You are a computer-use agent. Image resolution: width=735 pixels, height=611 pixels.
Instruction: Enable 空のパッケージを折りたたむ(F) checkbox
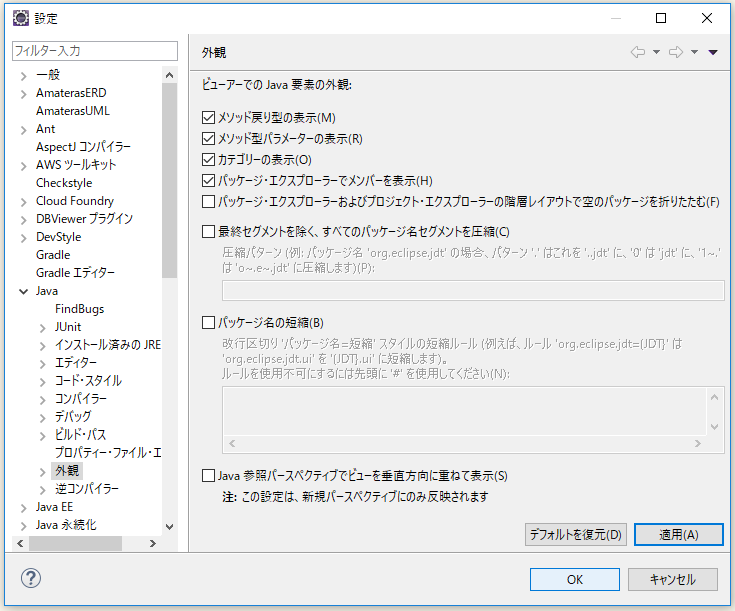pyautogui.click(x=208, y=202)
